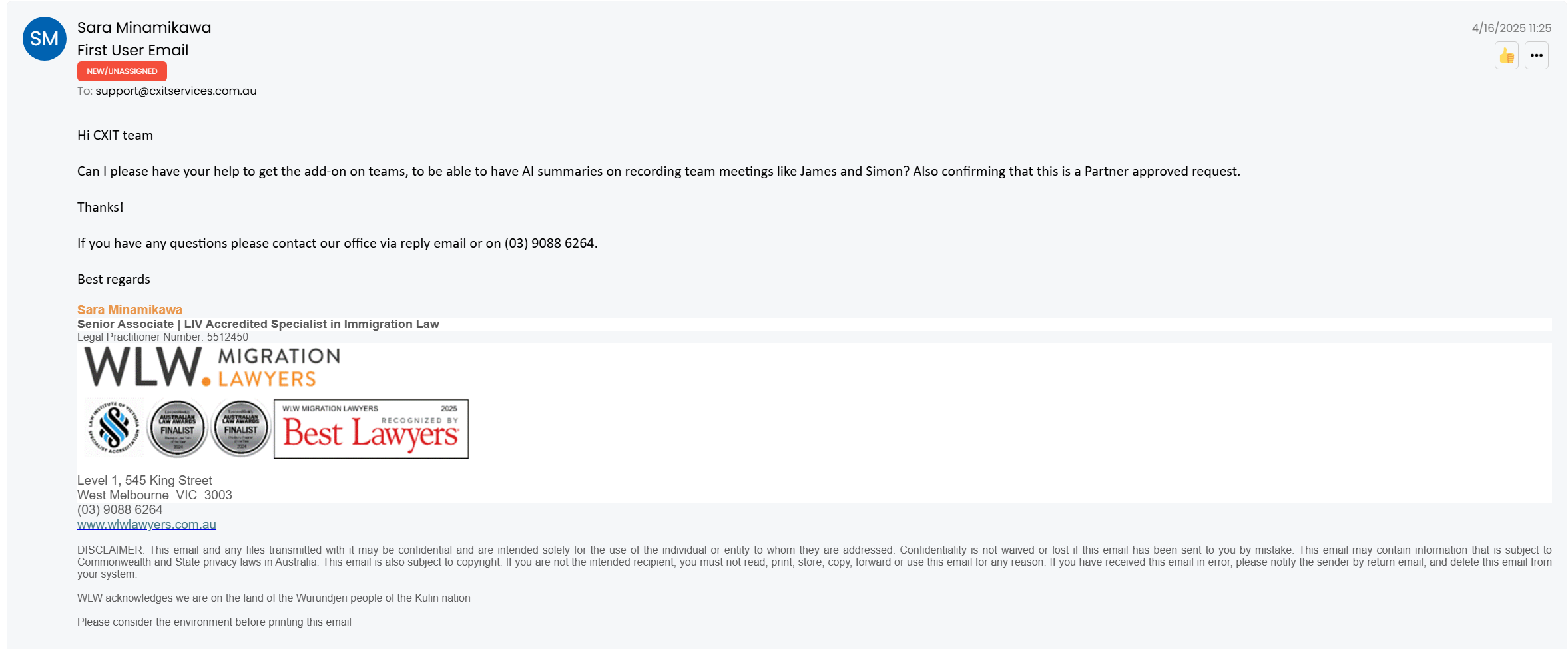Click the Level 1, 545 King Street address
Viewport: 1568px width, 649px height.
coord(144,481)
